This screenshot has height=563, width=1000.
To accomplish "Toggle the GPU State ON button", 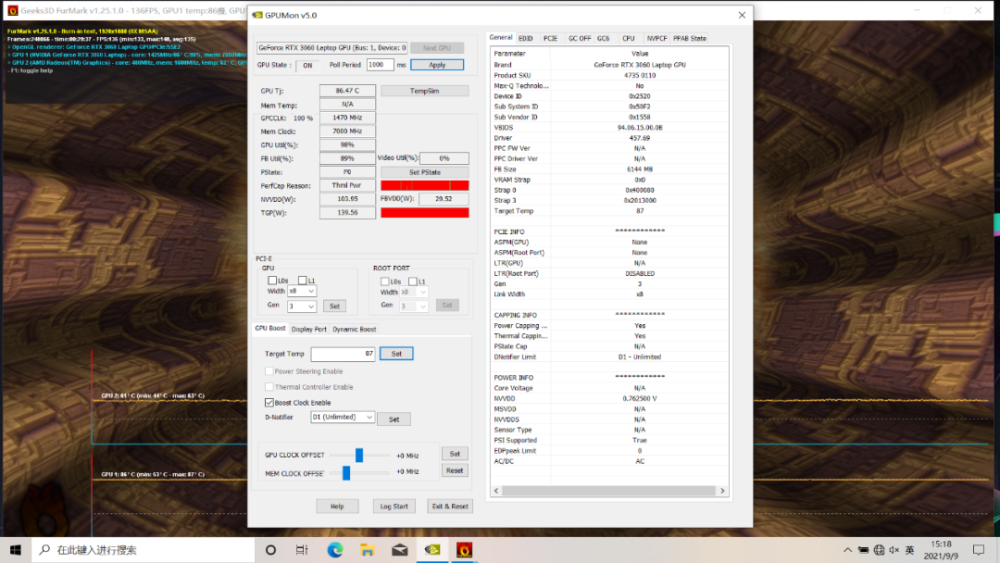I will pos(307,65).
